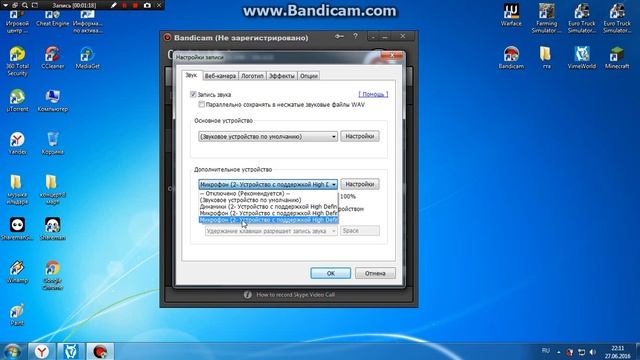Viewport: 640px width, 360px height.
Task: Open the Winamp desktop shortcut
Action: [x=17, y=272]
